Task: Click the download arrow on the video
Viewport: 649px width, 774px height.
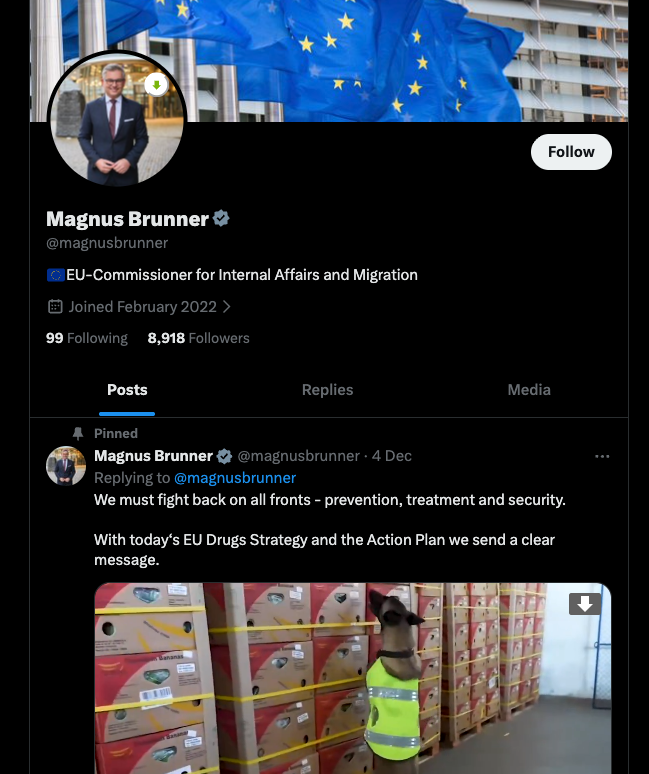Action: point(585,604)
